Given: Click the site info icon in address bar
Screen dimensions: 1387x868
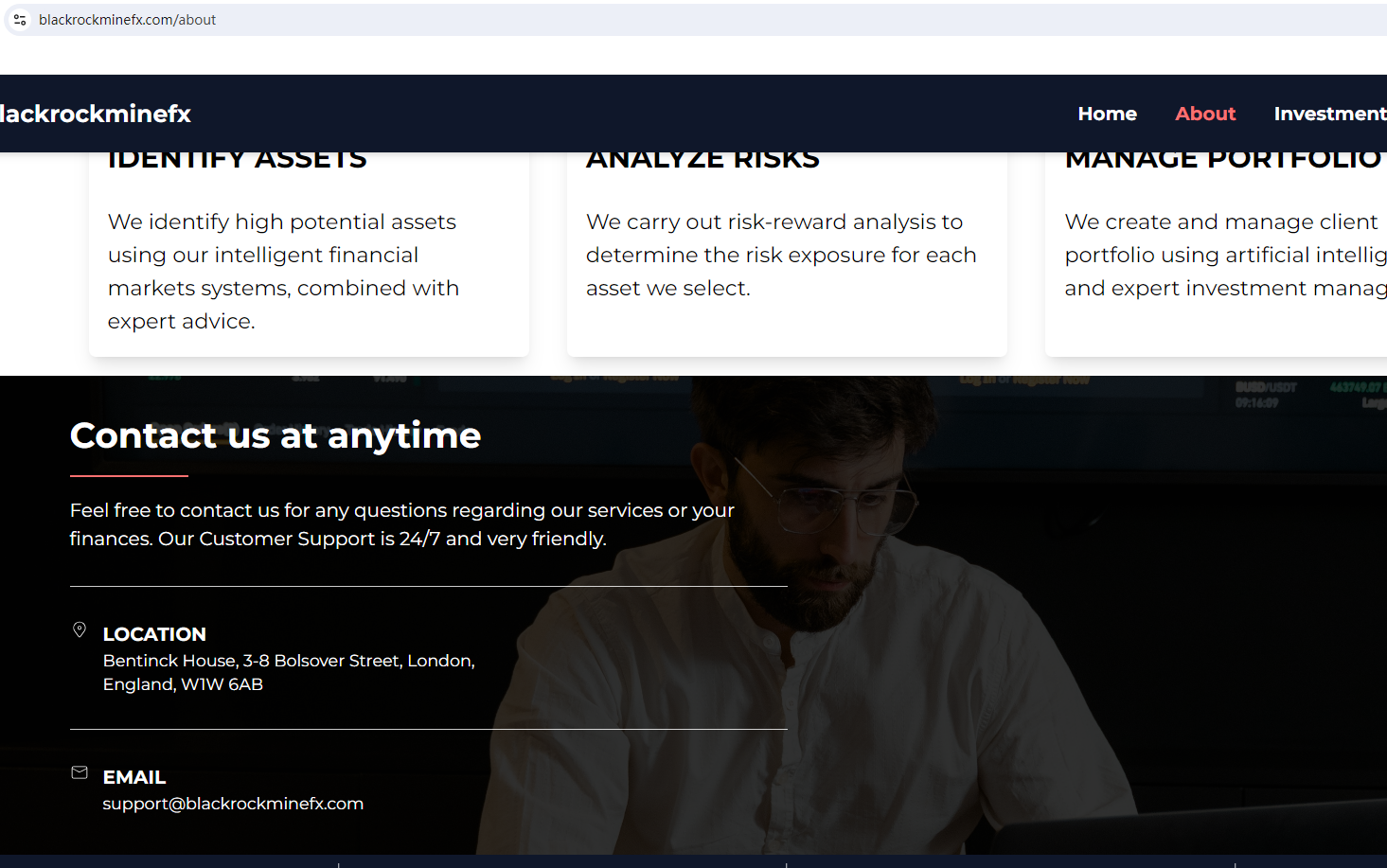Looking at the screenshot, I should 20,20.
